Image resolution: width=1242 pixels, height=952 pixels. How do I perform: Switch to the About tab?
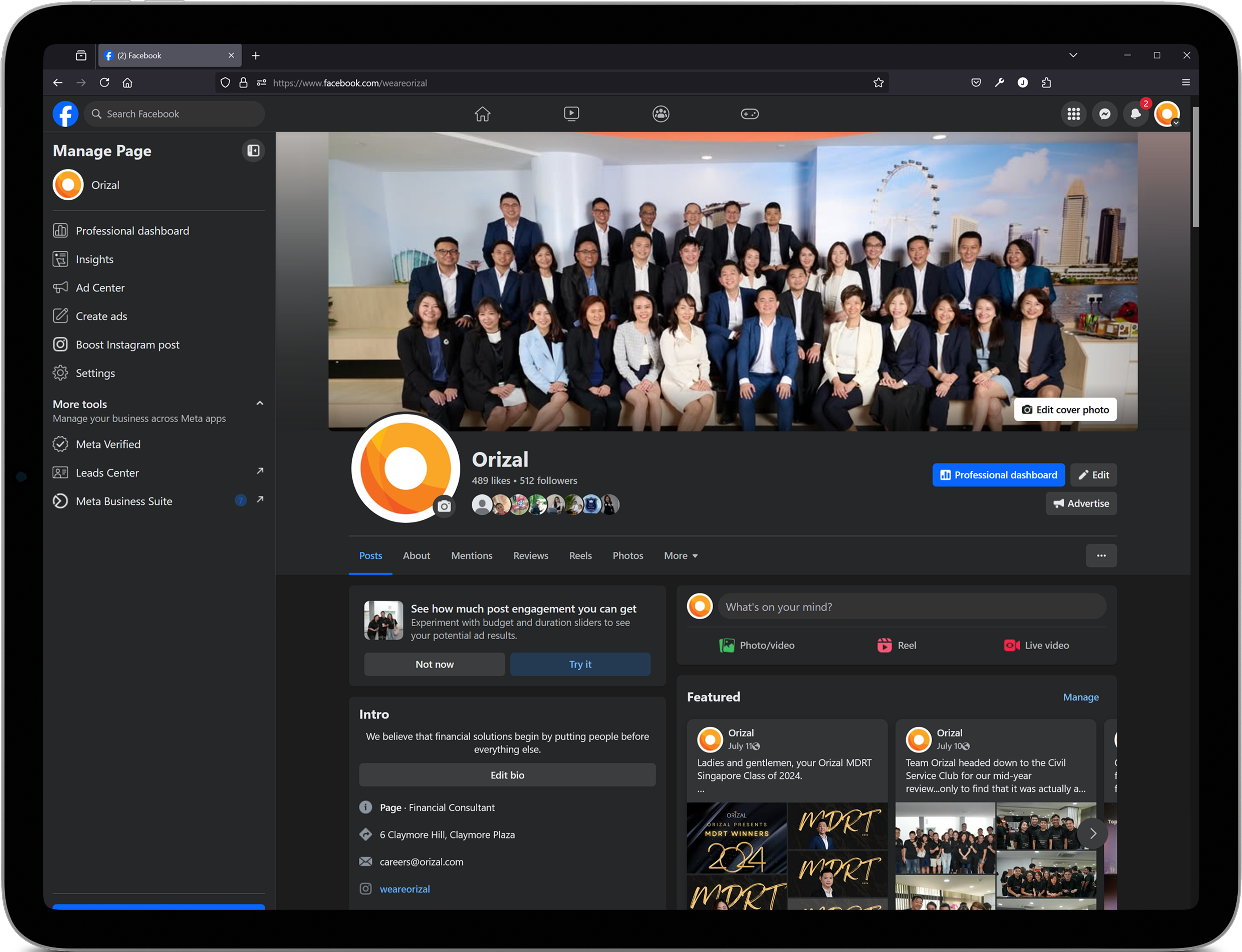point(416,556)
